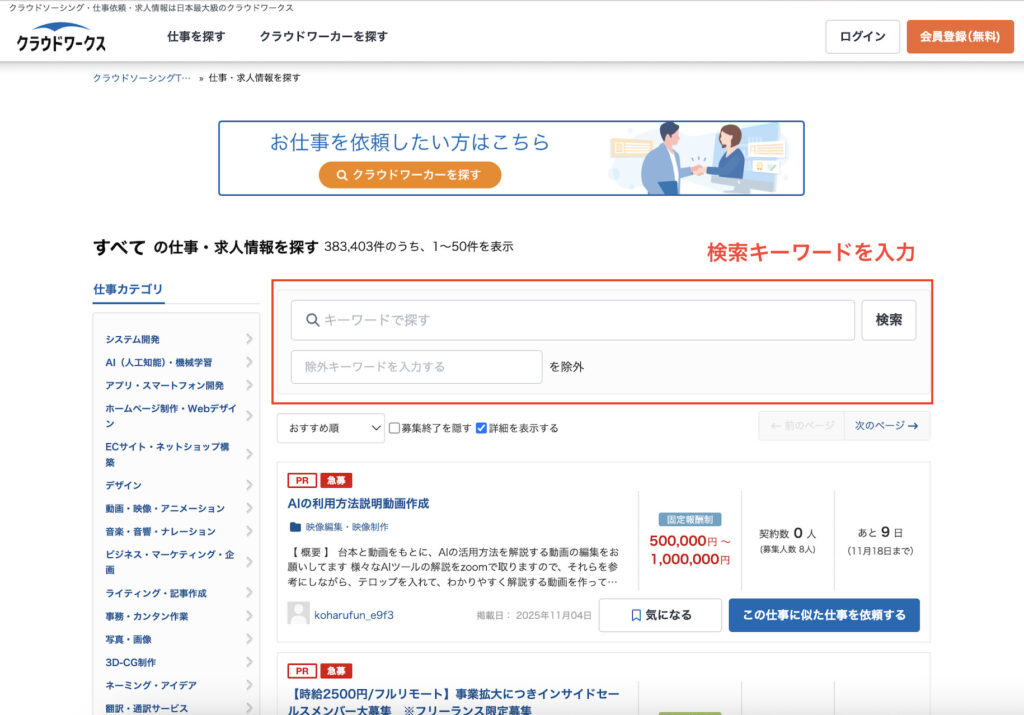Image resolution: width=1024 pixels, height=715 pixels.
Task: Click the folder icon beside 映像編集・映像制作
Action: (x=295, y=526)
